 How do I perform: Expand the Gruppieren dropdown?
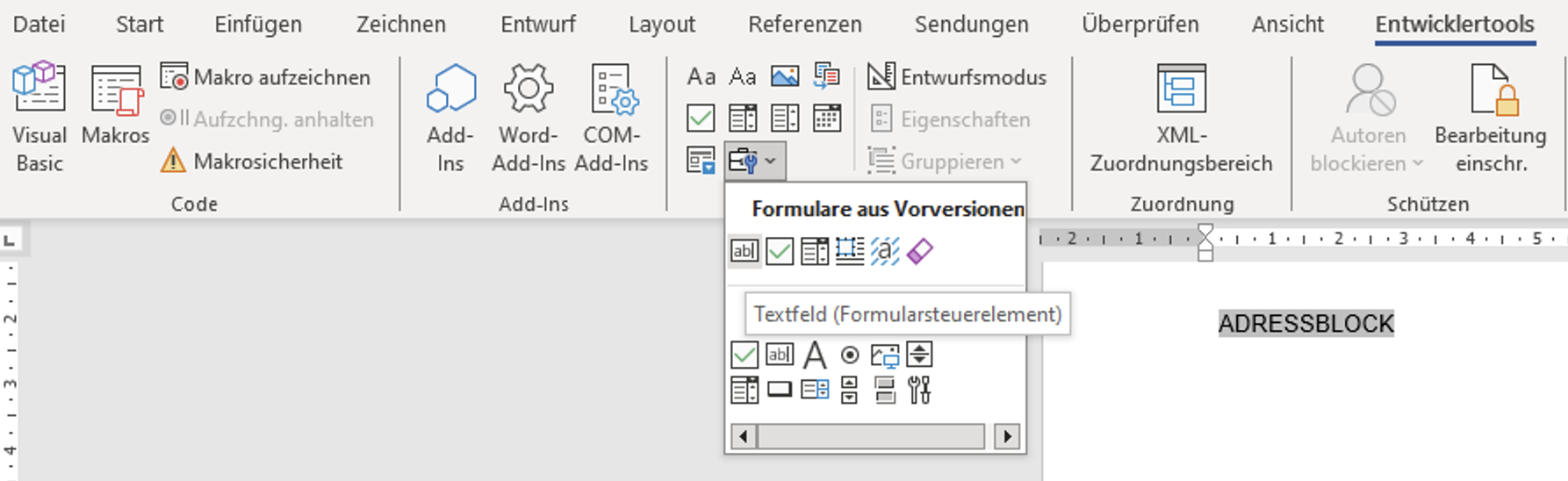[946, 162]
